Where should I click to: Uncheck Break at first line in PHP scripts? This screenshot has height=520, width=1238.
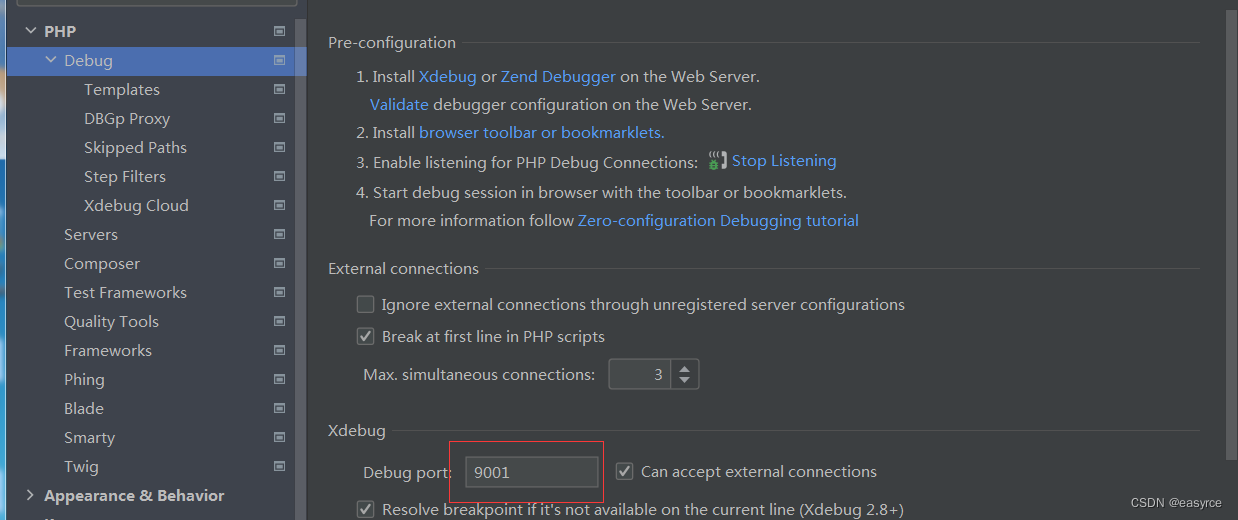click(x=365, y=336)
